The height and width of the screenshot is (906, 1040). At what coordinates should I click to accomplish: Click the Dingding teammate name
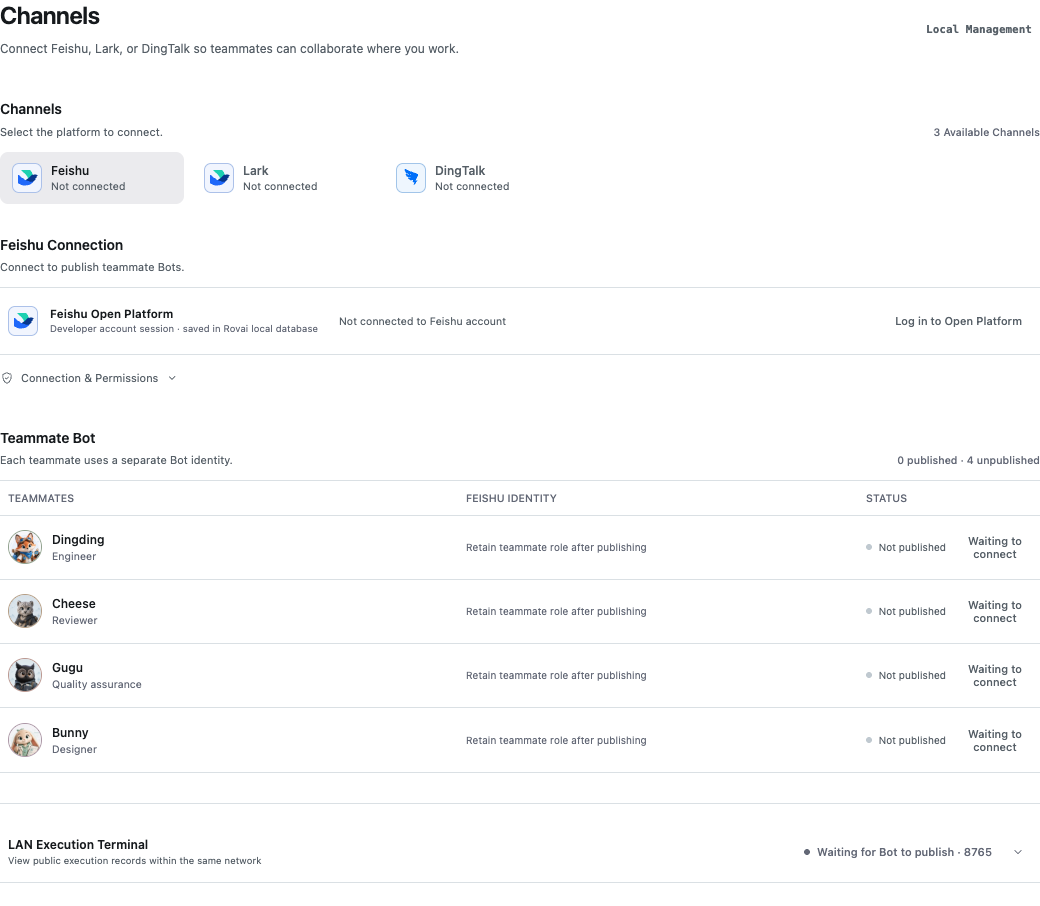point(78,540)
